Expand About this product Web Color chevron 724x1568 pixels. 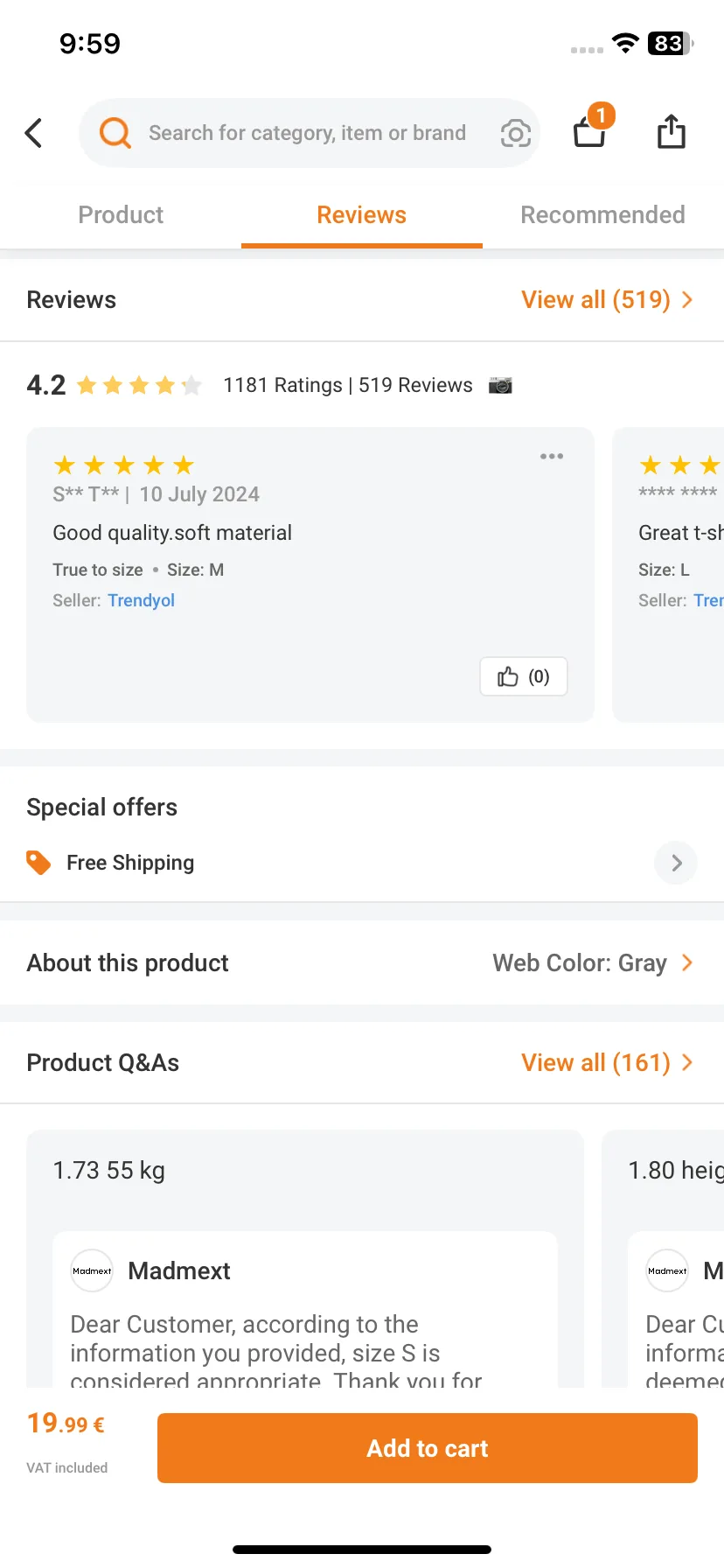coord(687,962)
